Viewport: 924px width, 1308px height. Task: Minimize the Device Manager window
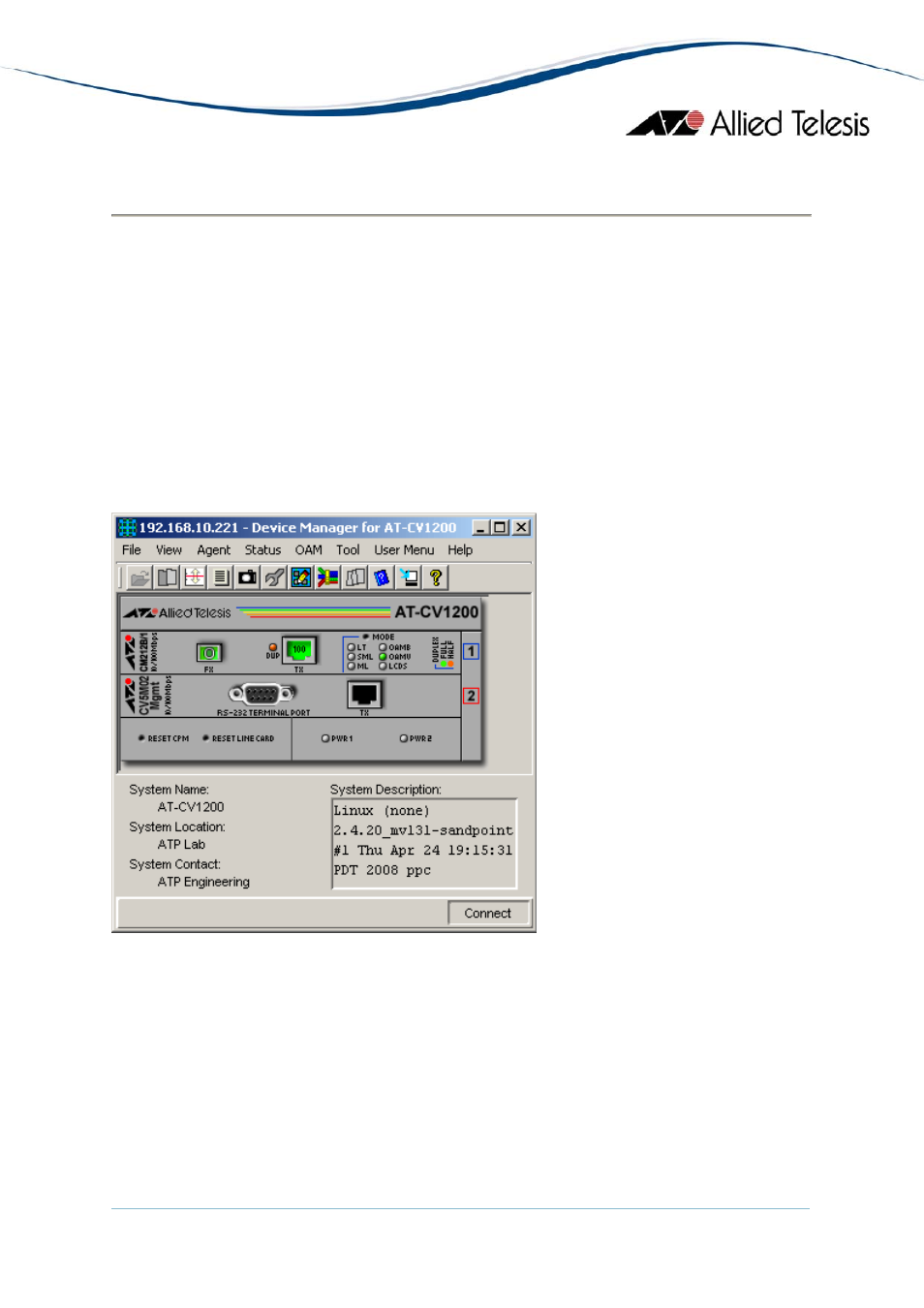pos(480,528)
